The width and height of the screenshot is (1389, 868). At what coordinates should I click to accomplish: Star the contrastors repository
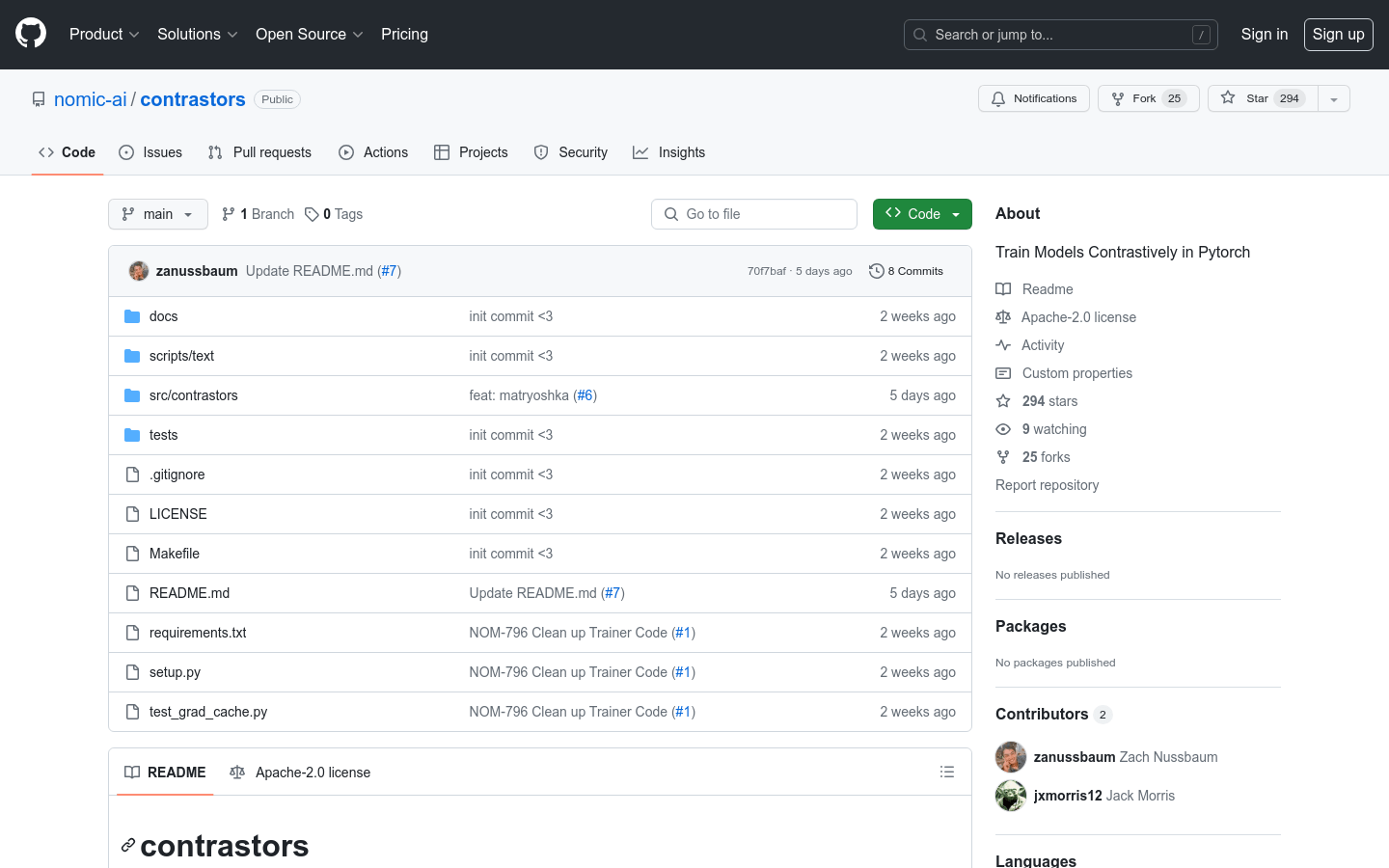pyautogui.click(x=1263, y=98)
